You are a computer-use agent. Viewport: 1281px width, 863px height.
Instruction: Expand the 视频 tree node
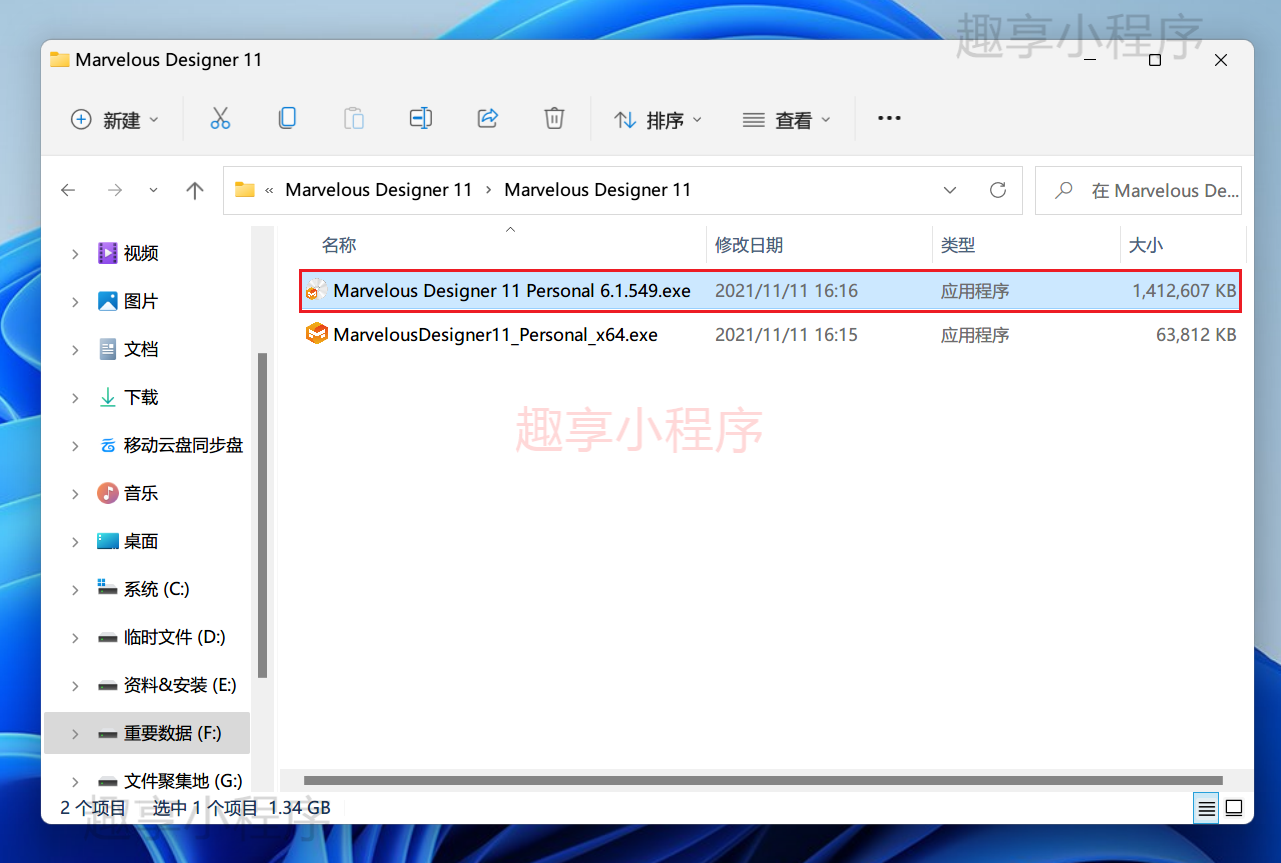(75, 254)
